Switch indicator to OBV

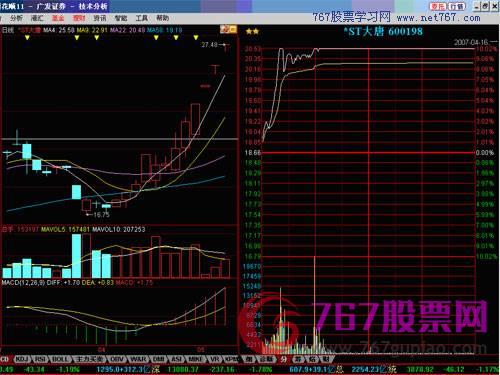[117, 359]
